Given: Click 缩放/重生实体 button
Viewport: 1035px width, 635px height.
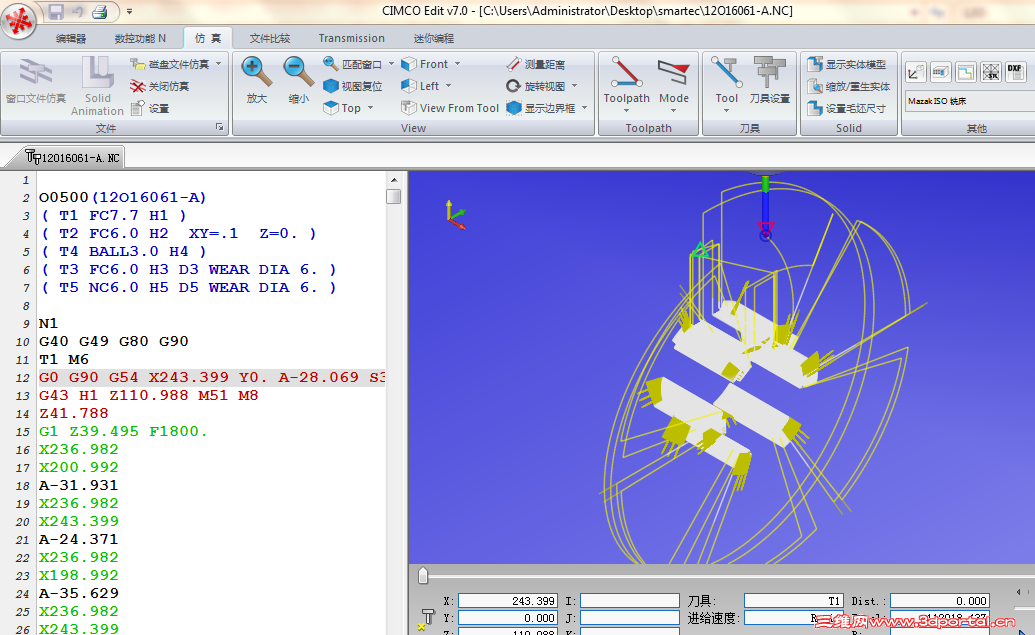Looking at the screenshot, I should click(848, 86).
